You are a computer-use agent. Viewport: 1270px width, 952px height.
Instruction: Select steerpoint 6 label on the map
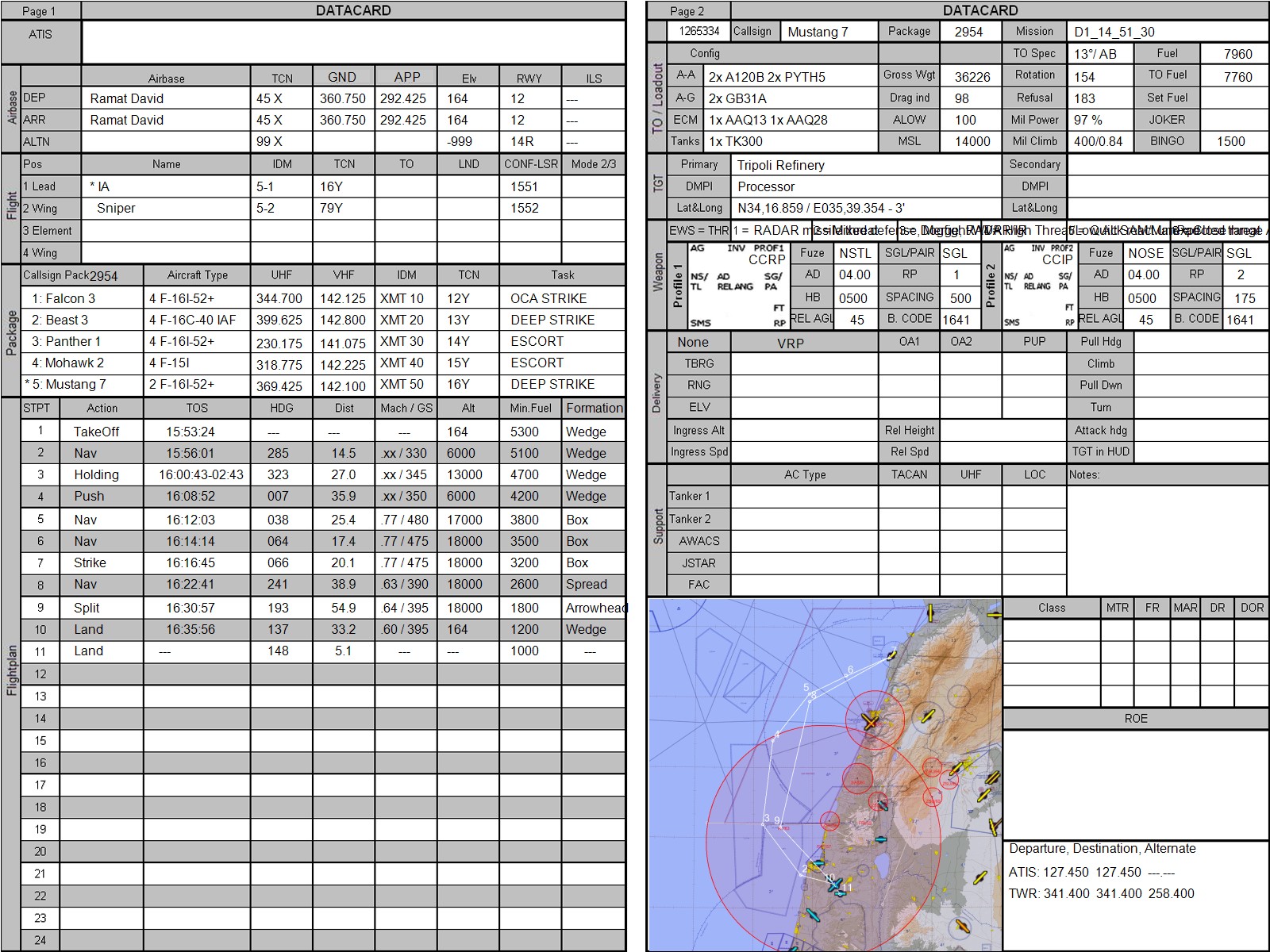coord(850,670)
